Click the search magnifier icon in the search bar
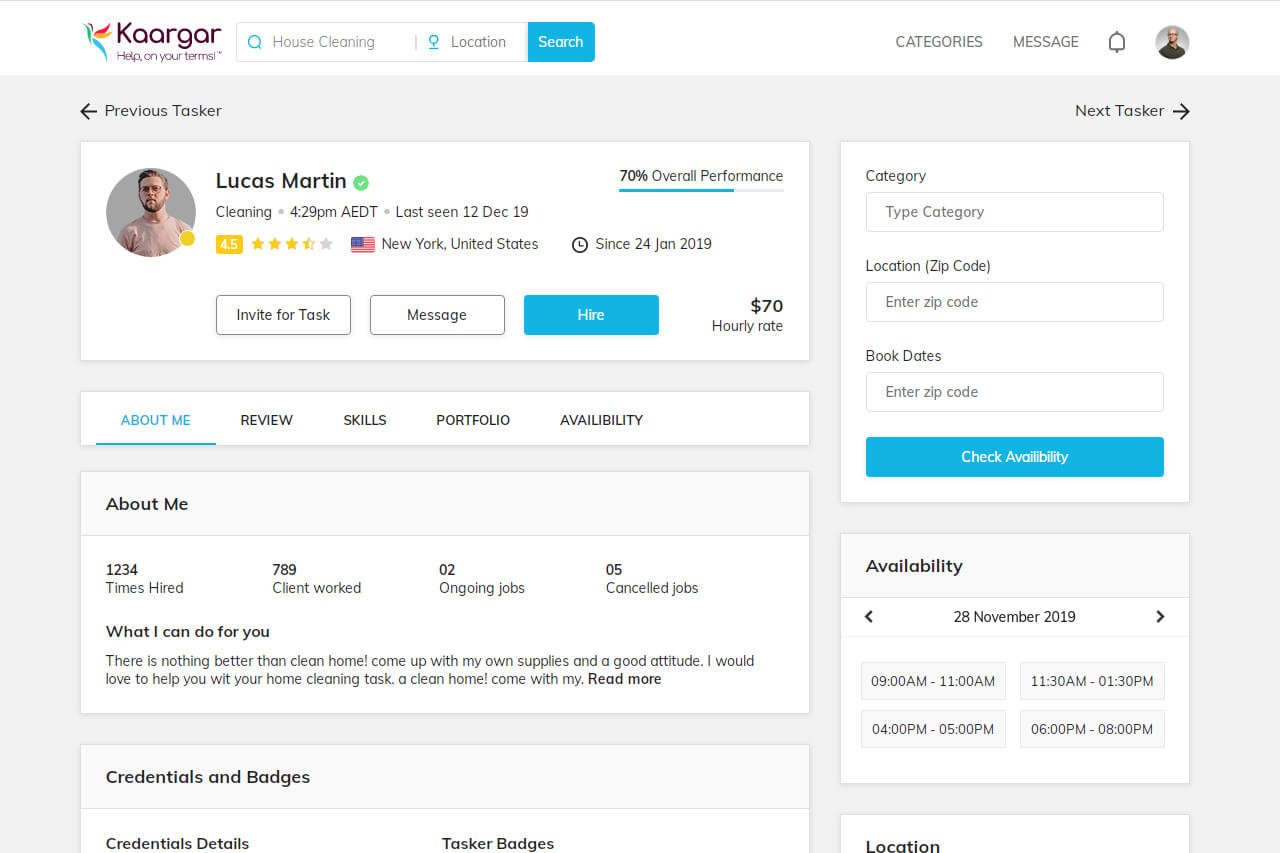This screenshot has height=853, width=1280. click(255, 42)
